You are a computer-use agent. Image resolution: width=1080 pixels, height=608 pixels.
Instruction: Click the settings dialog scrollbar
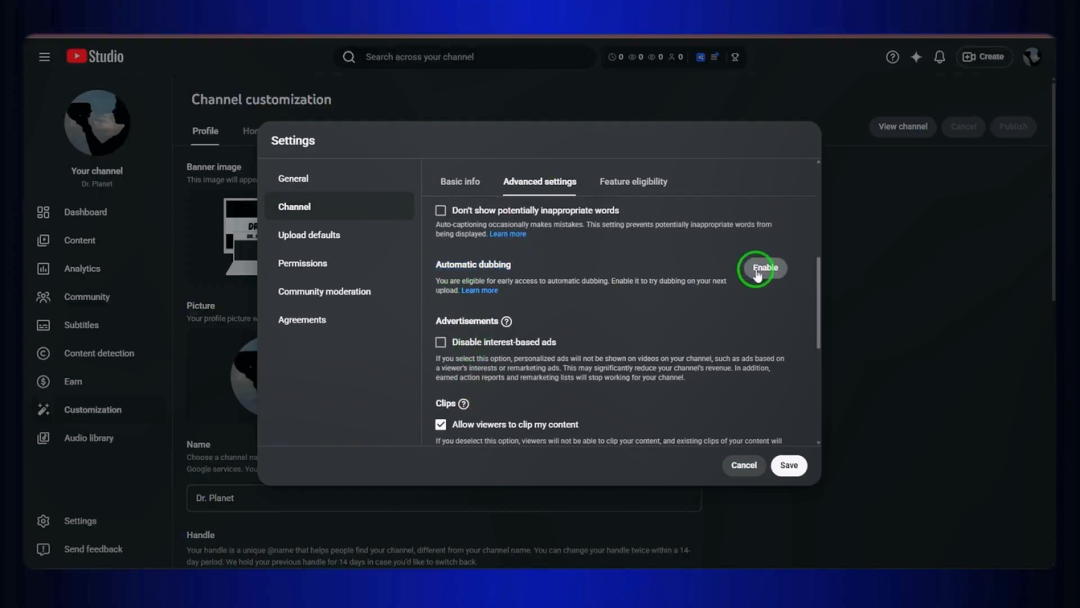pyautogui.click(x=818, y=303)
